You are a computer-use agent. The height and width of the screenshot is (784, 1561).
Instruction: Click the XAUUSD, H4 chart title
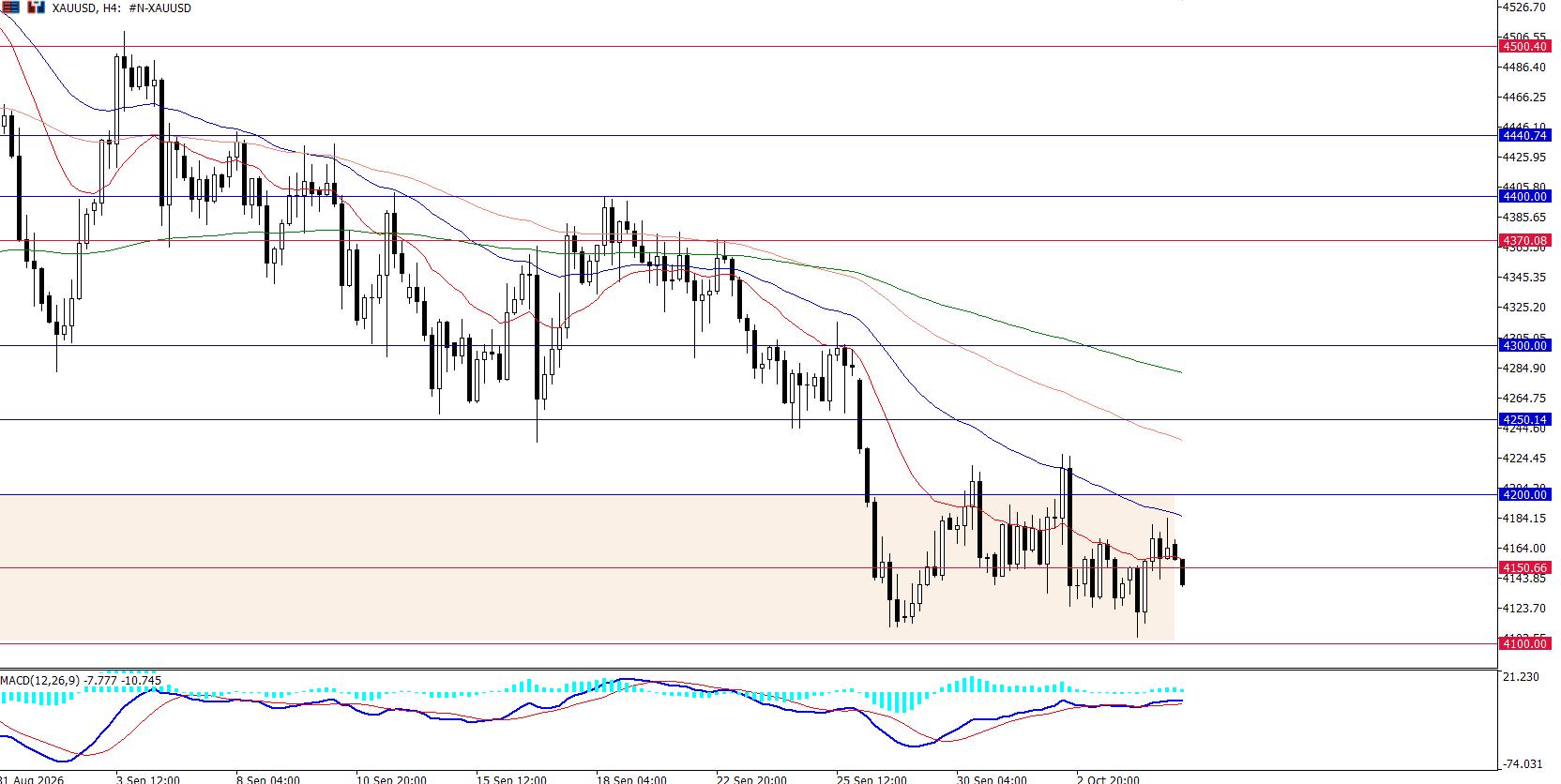click(x=122, y=8)
